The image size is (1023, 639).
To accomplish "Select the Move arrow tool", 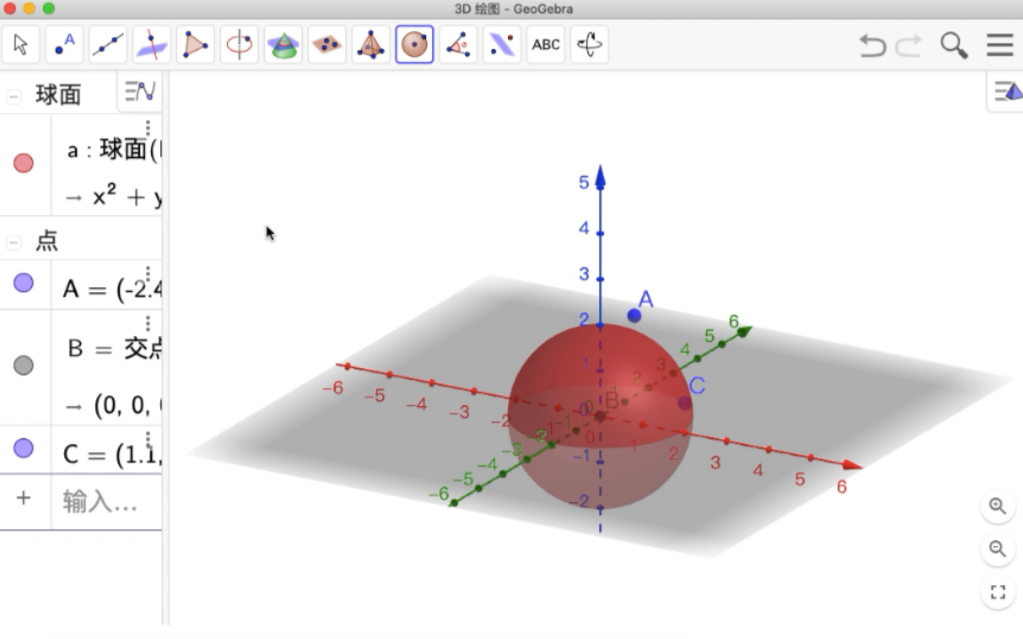I will tap(20, 45).
